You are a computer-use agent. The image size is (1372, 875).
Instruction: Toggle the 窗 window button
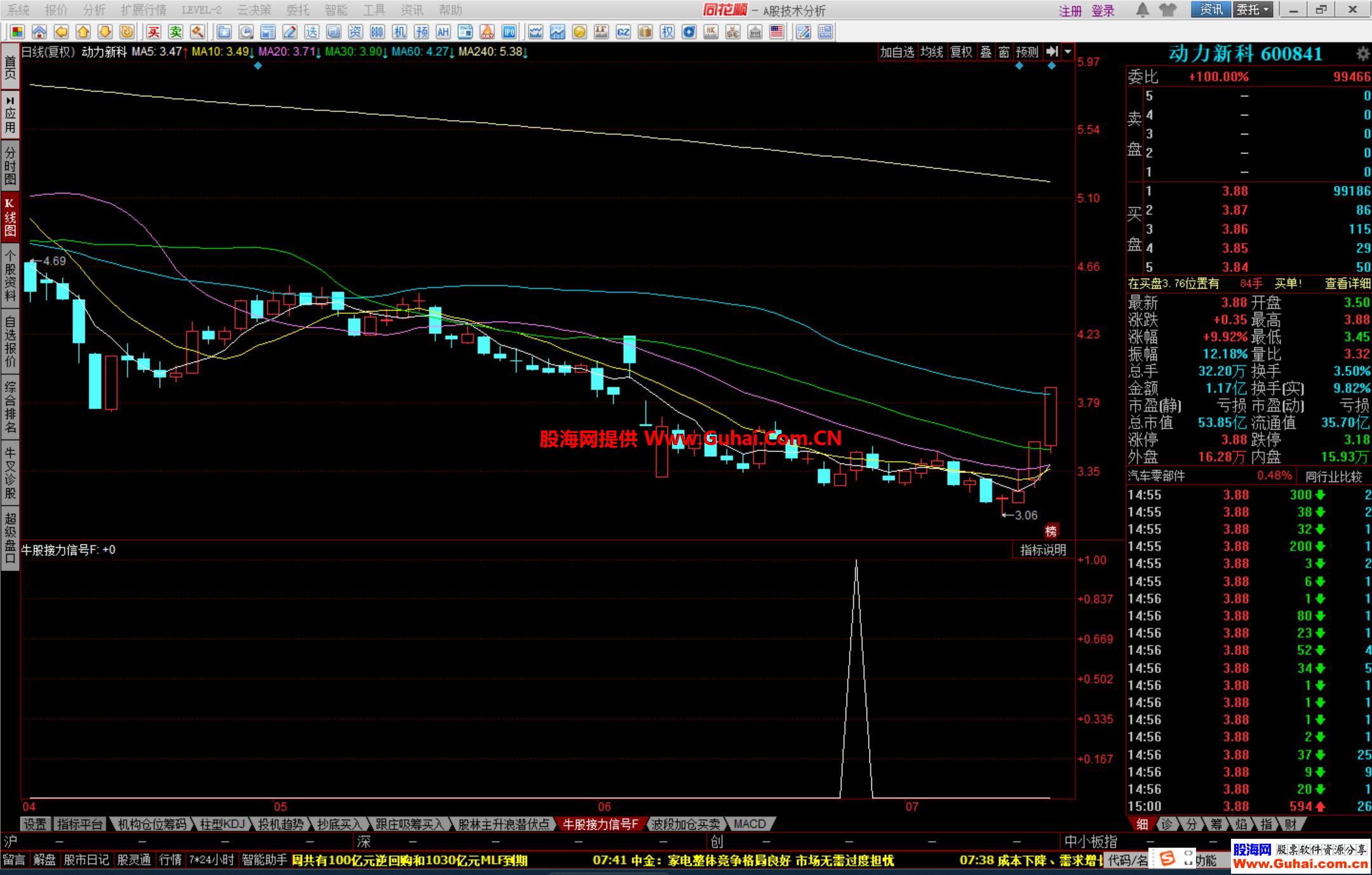(1004, 52)
